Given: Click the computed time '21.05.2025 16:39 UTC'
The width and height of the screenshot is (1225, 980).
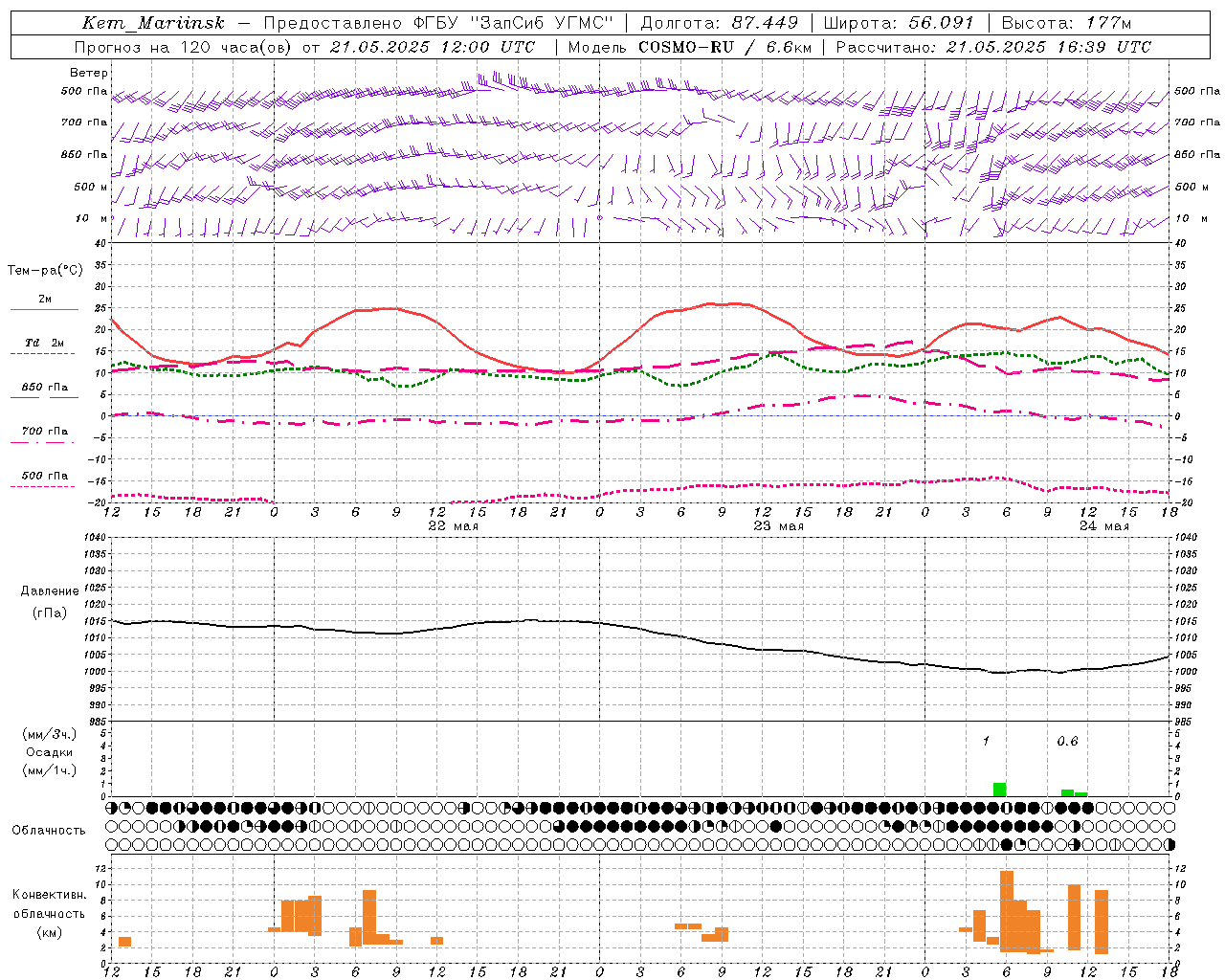Looking at the screenshot, I should [1049, 47].
